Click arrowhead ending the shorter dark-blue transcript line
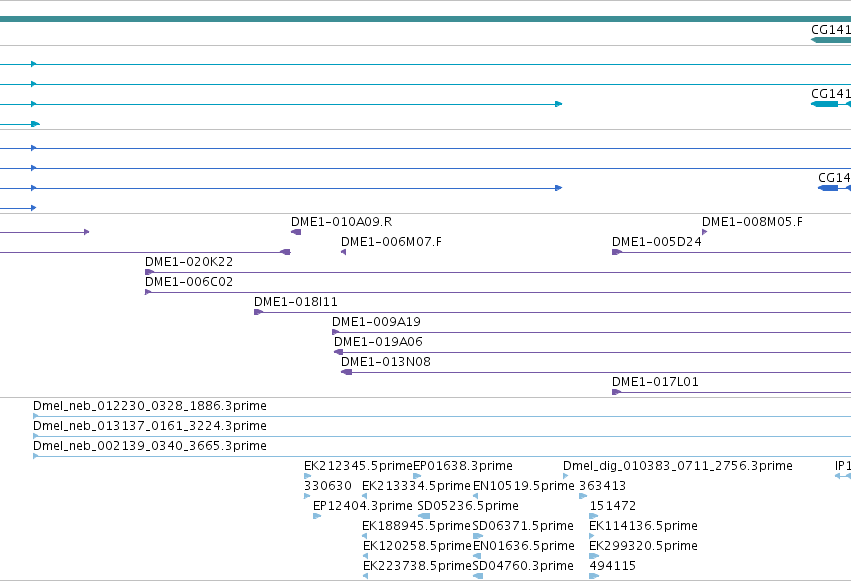The image size is (851, 581). click(558, 188)
